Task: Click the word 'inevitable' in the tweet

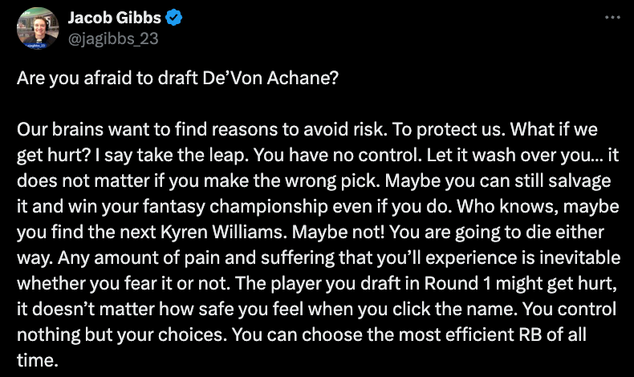Action: click(580, 258)
